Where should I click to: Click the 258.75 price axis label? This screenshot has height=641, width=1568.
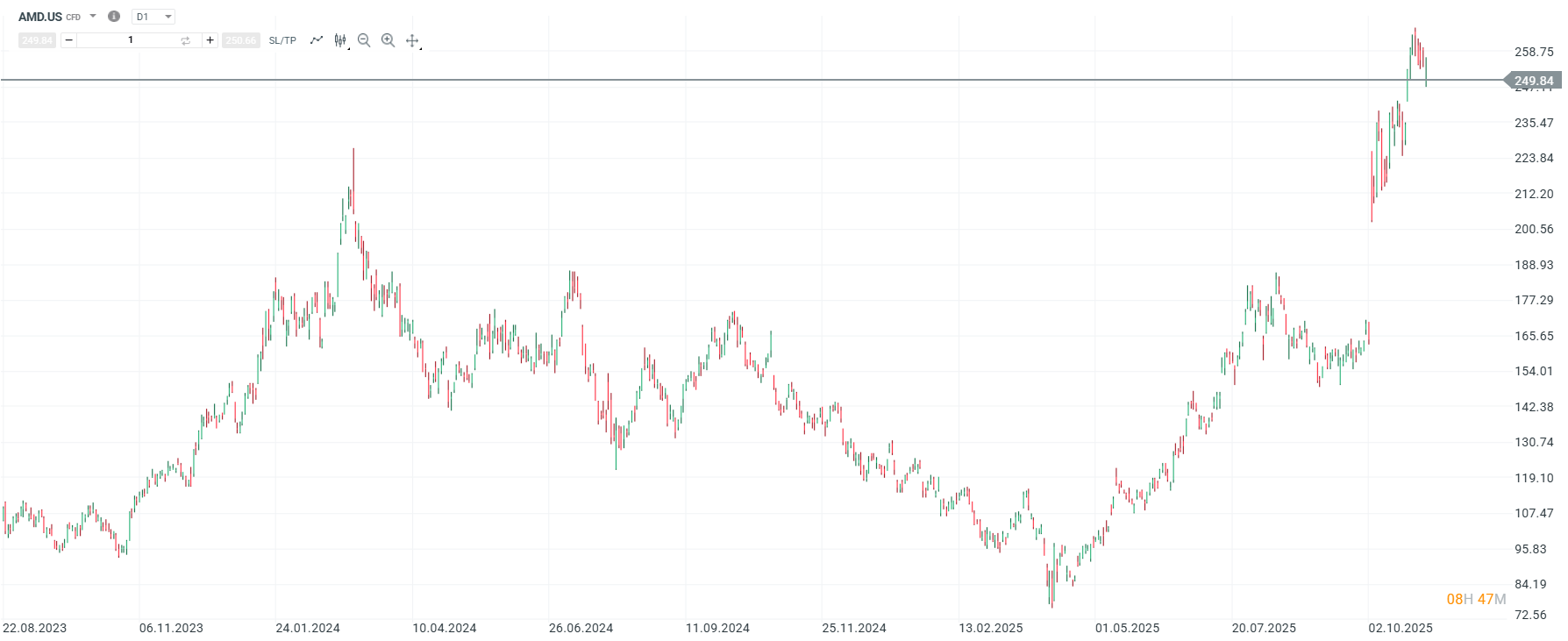click(x=1534, y=52)
